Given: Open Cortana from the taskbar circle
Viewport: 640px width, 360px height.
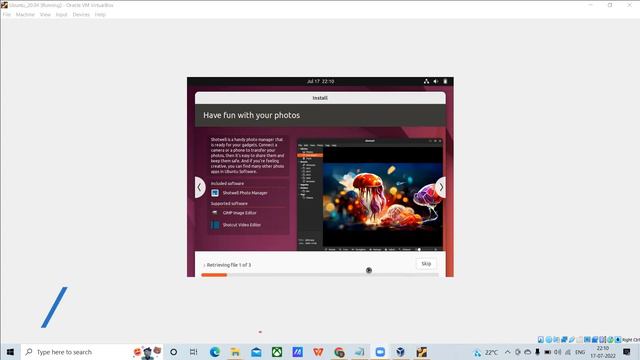Looking at the screenshot, I should [173, 352].
